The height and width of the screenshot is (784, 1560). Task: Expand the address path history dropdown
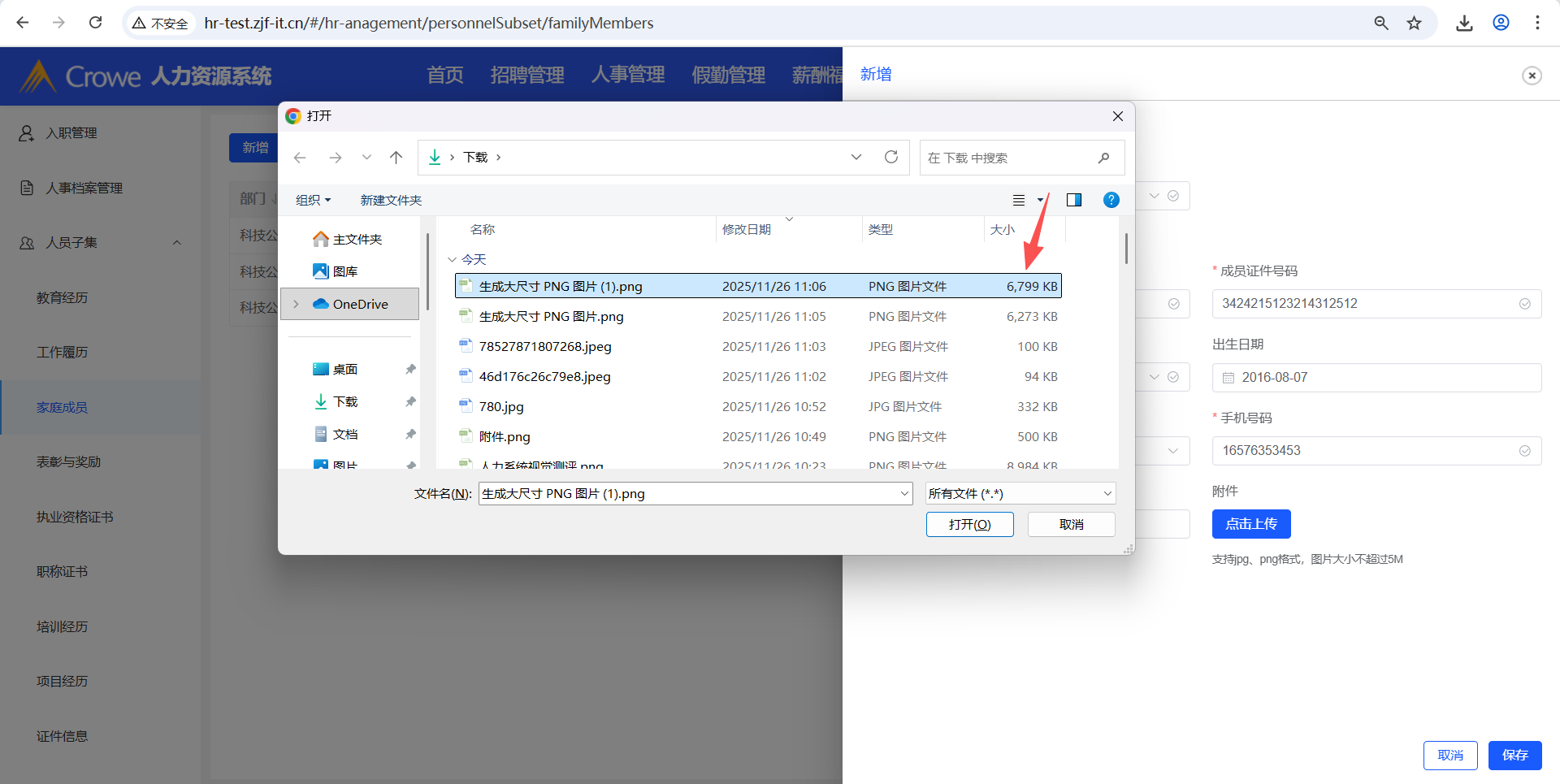[856, 157]
